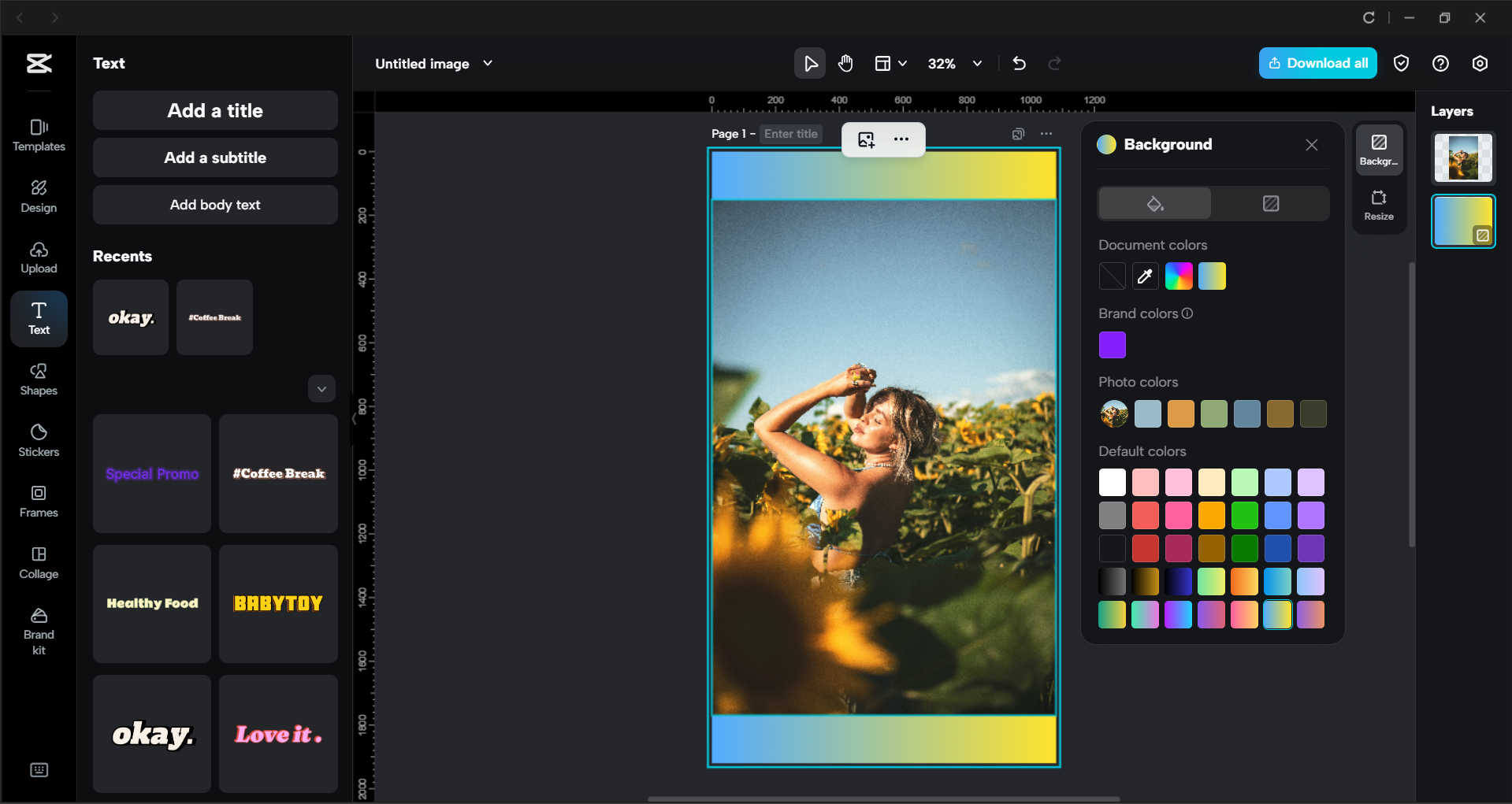Expand the Untitled image title dropdown
The width and height of the screenshot is (1512, 804).
click(488, 63)
